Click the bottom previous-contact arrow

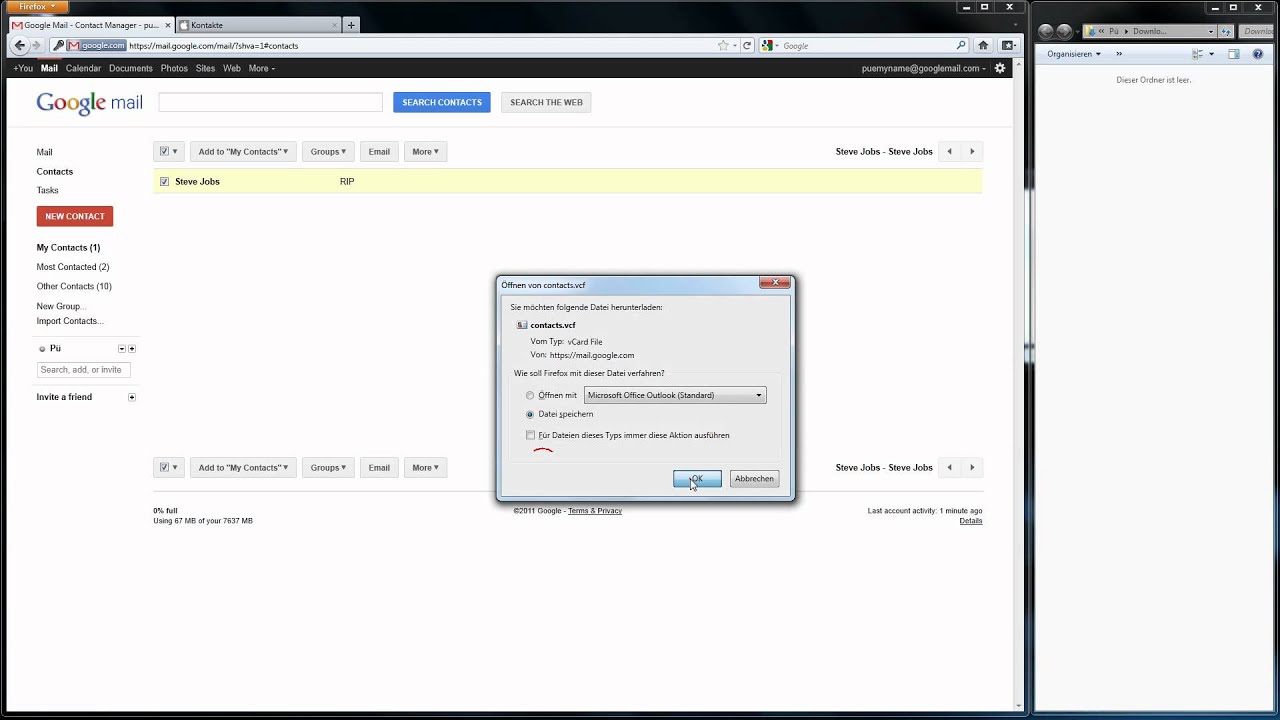pyautogui.click(x=950, y=467)
